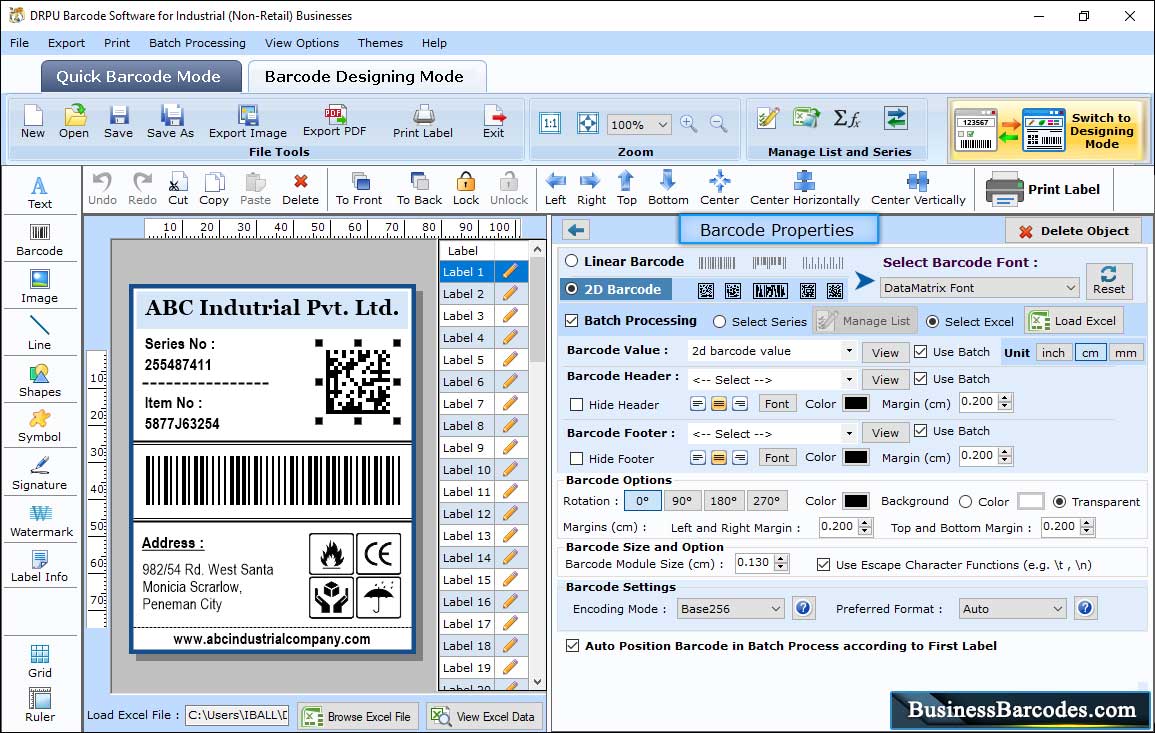The width and height of the screenshot is (1155, 733).
Task: Open the Export menu
Action: coord(66,43)
